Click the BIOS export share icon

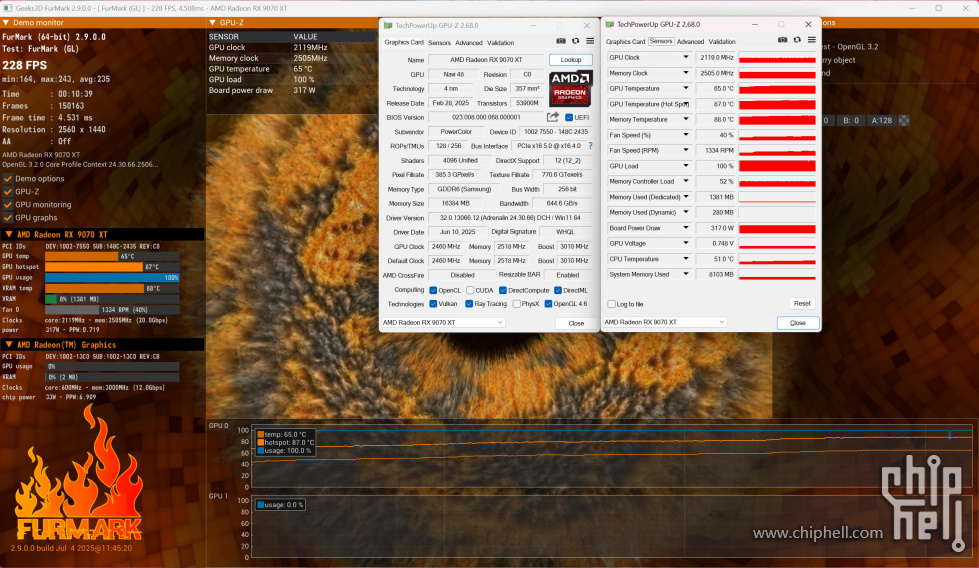[x=553, y=117]
